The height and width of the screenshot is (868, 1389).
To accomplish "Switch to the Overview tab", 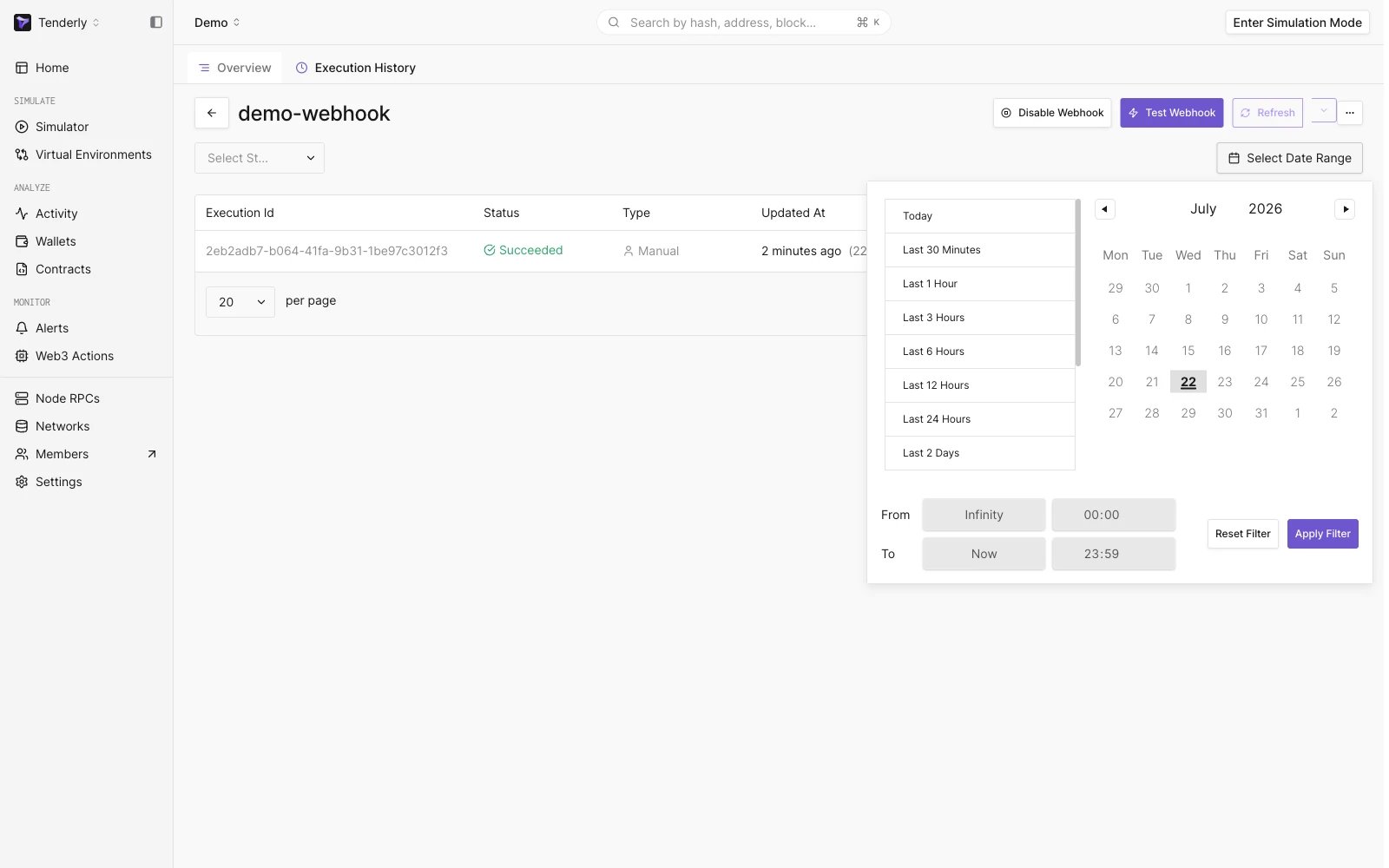I will pos(234,68).
